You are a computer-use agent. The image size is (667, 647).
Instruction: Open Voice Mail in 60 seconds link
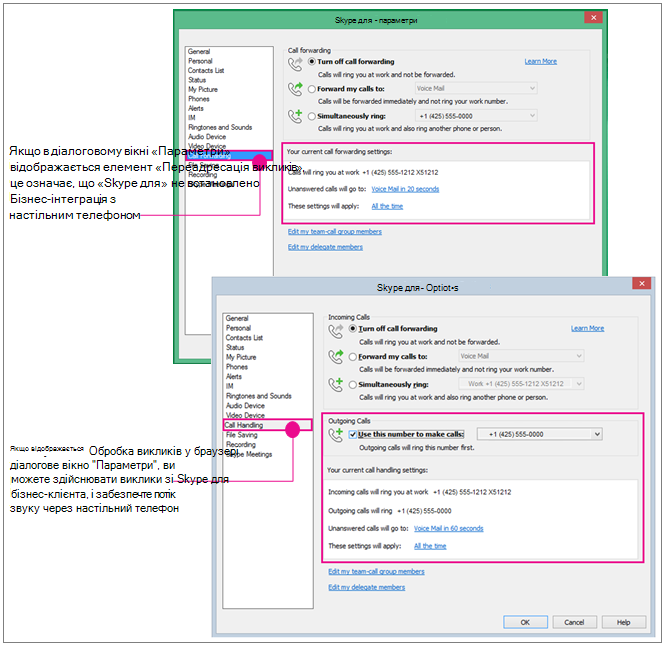tap(449, 528)
